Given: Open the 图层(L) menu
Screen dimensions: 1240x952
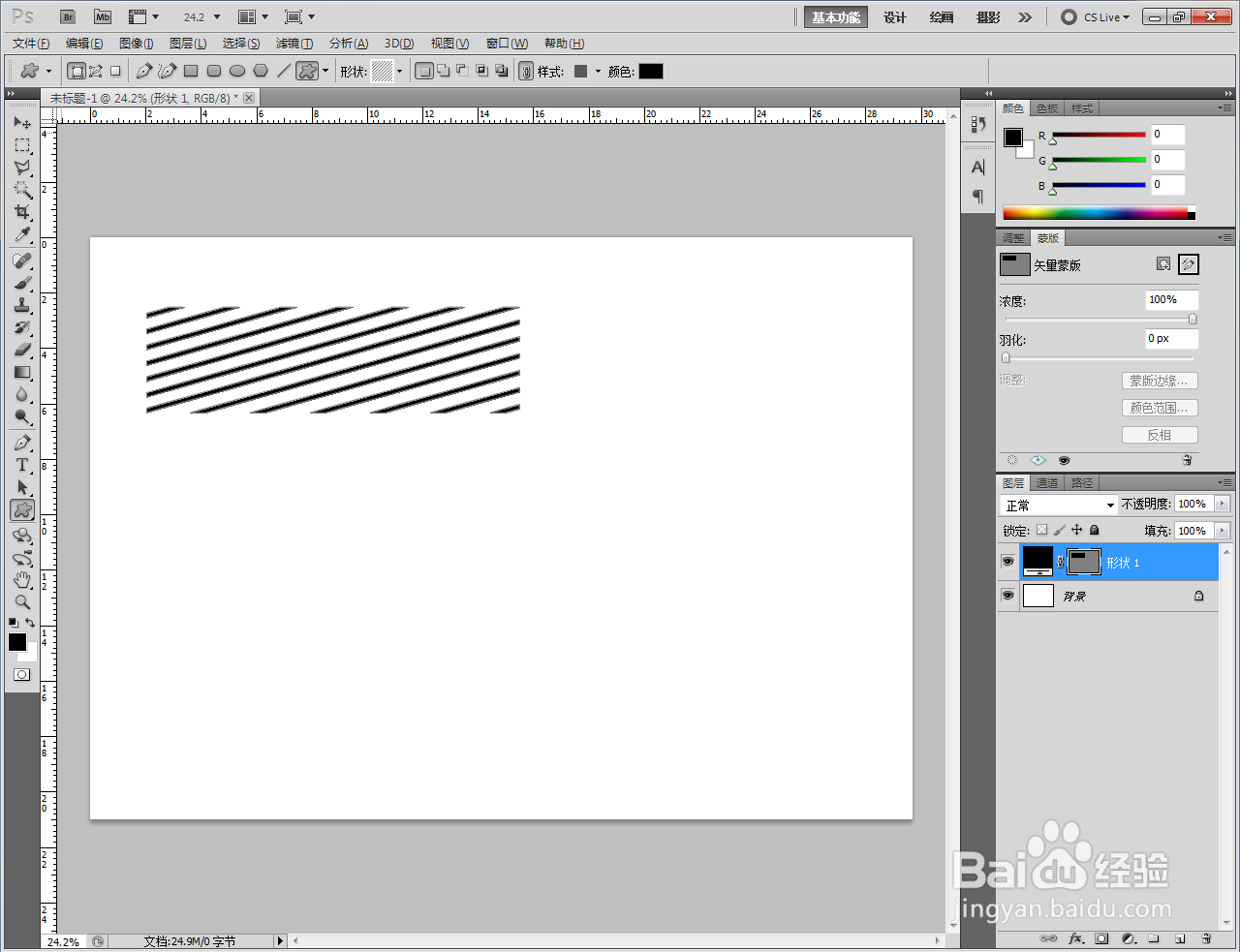Looking at the screenshot, I should click(x=188, y=44).
